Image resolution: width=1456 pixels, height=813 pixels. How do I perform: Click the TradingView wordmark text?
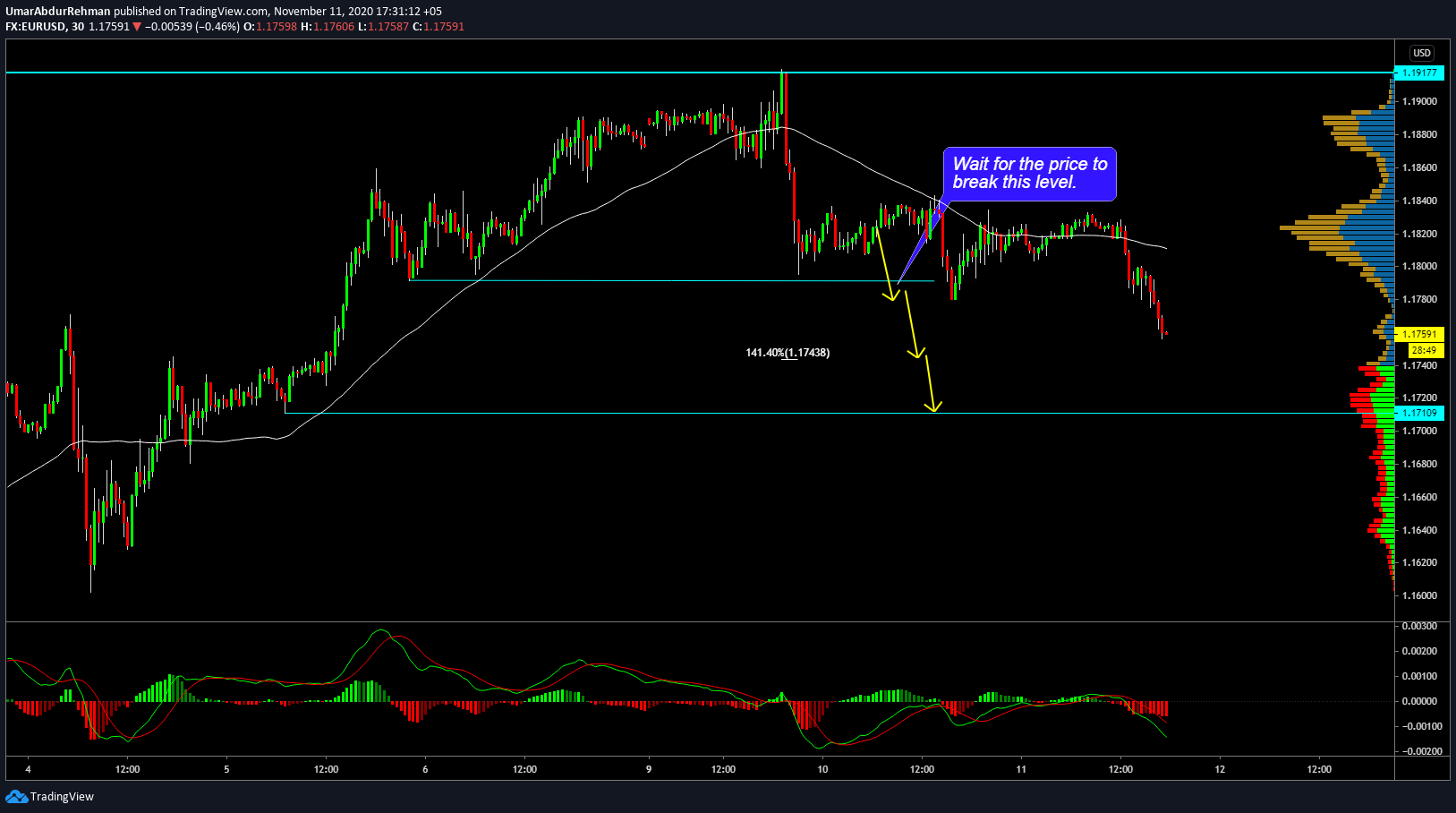click(62, 797)
